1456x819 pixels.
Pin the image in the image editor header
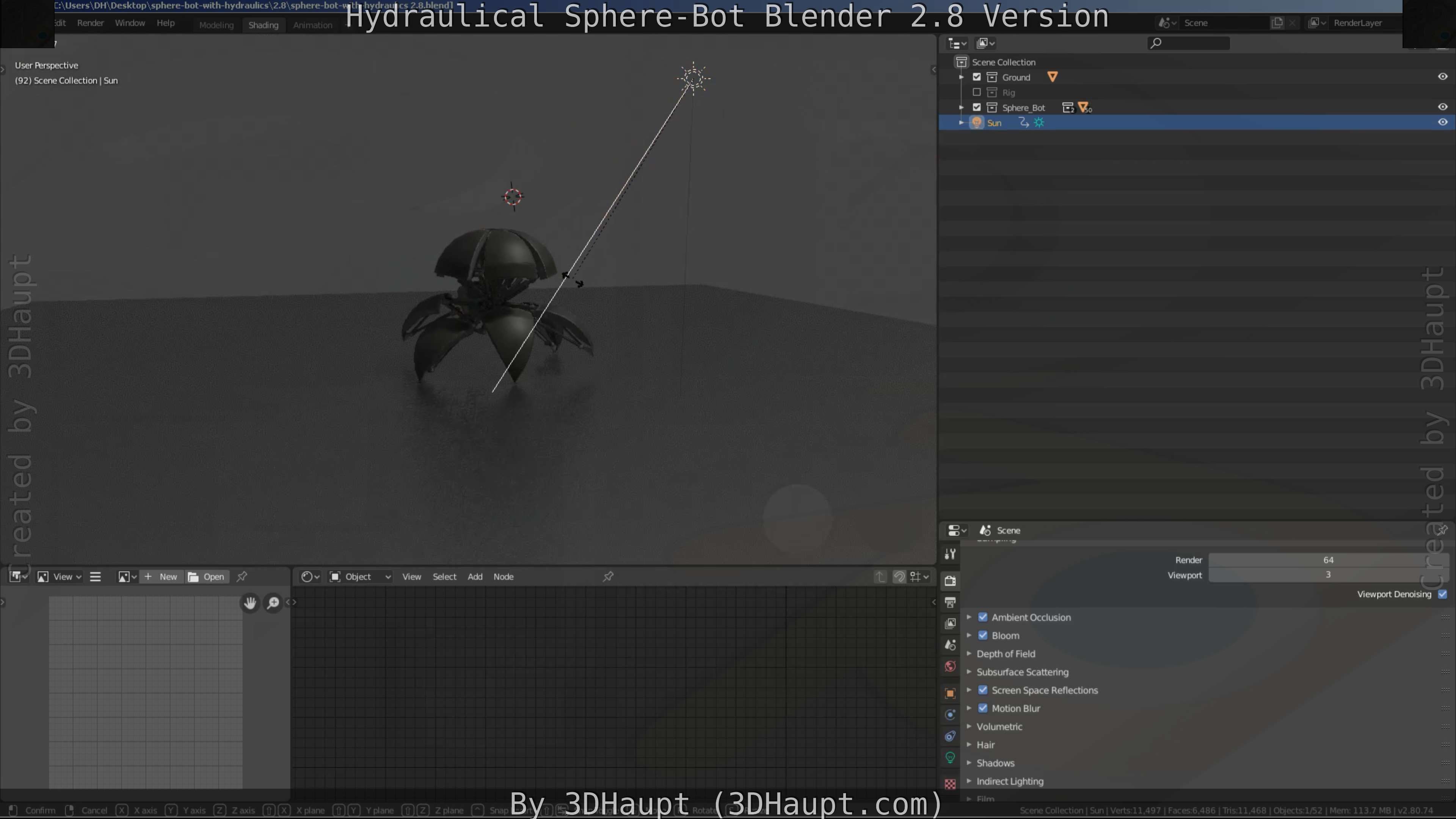coord(242,576)
